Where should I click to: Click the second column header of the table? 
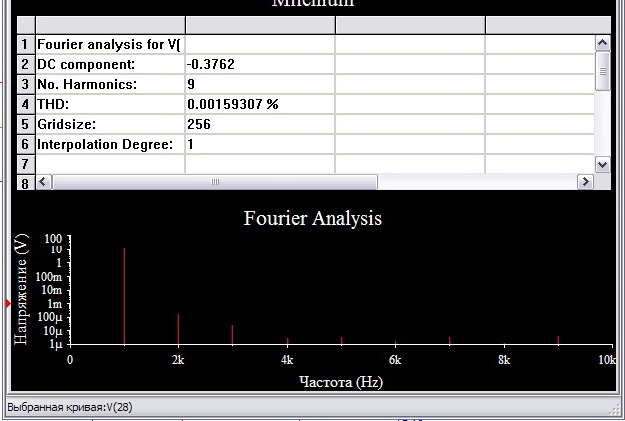[x=260, y=25]
